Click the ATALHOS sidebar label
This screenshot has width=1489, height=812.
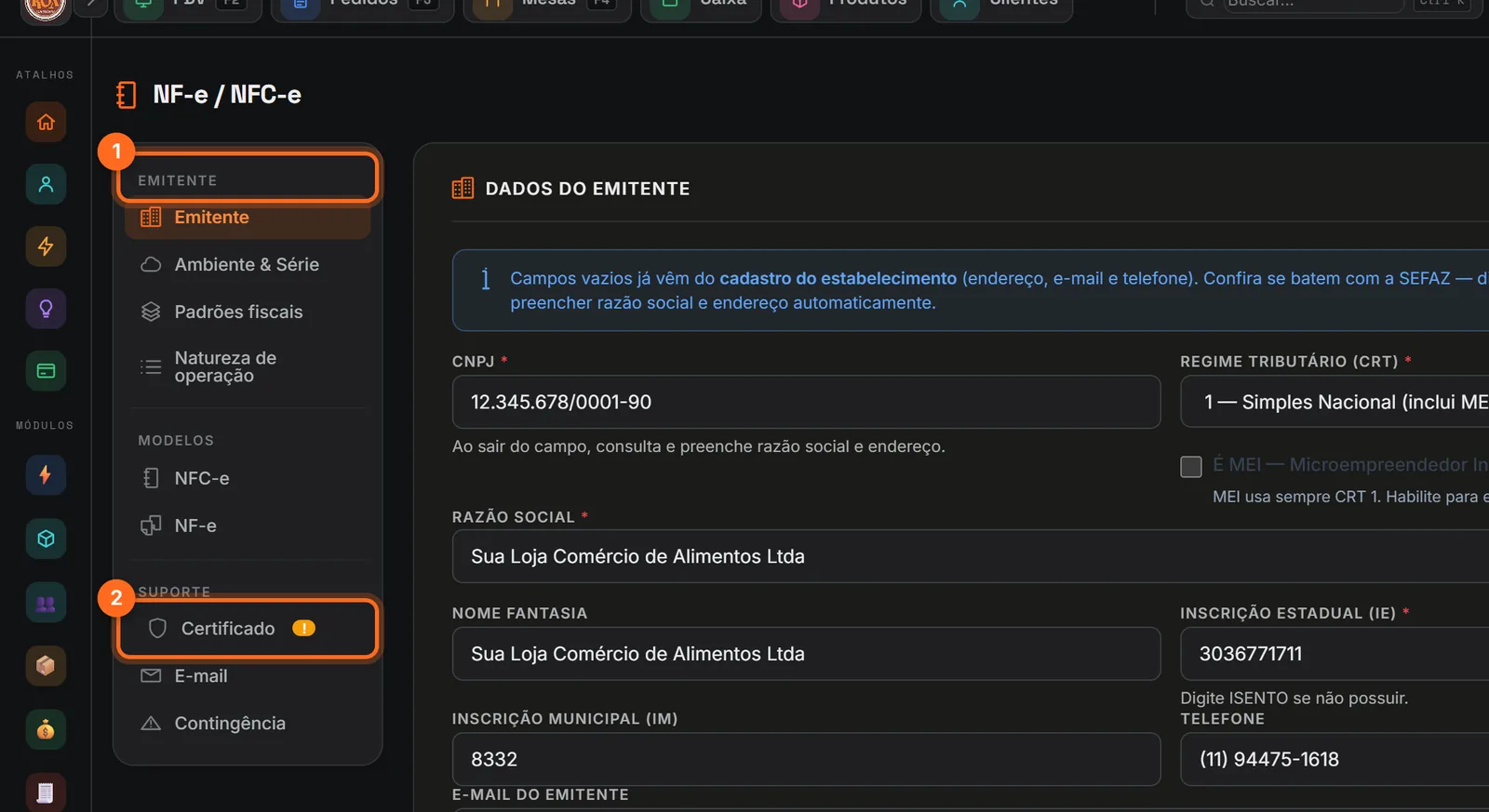(x=45, y=74)
